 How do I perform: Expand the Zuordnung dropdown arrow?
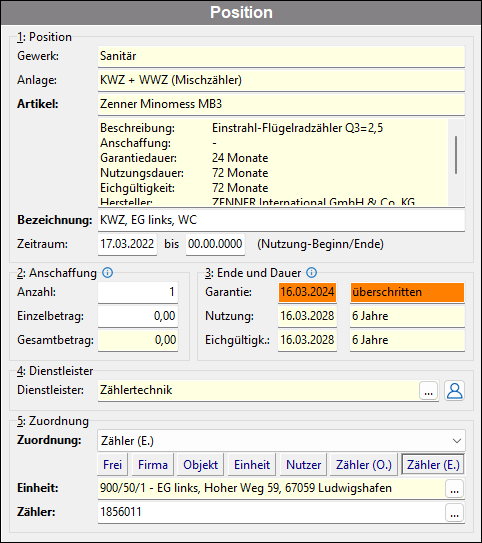pyautogui.click(x=457, y=440)
